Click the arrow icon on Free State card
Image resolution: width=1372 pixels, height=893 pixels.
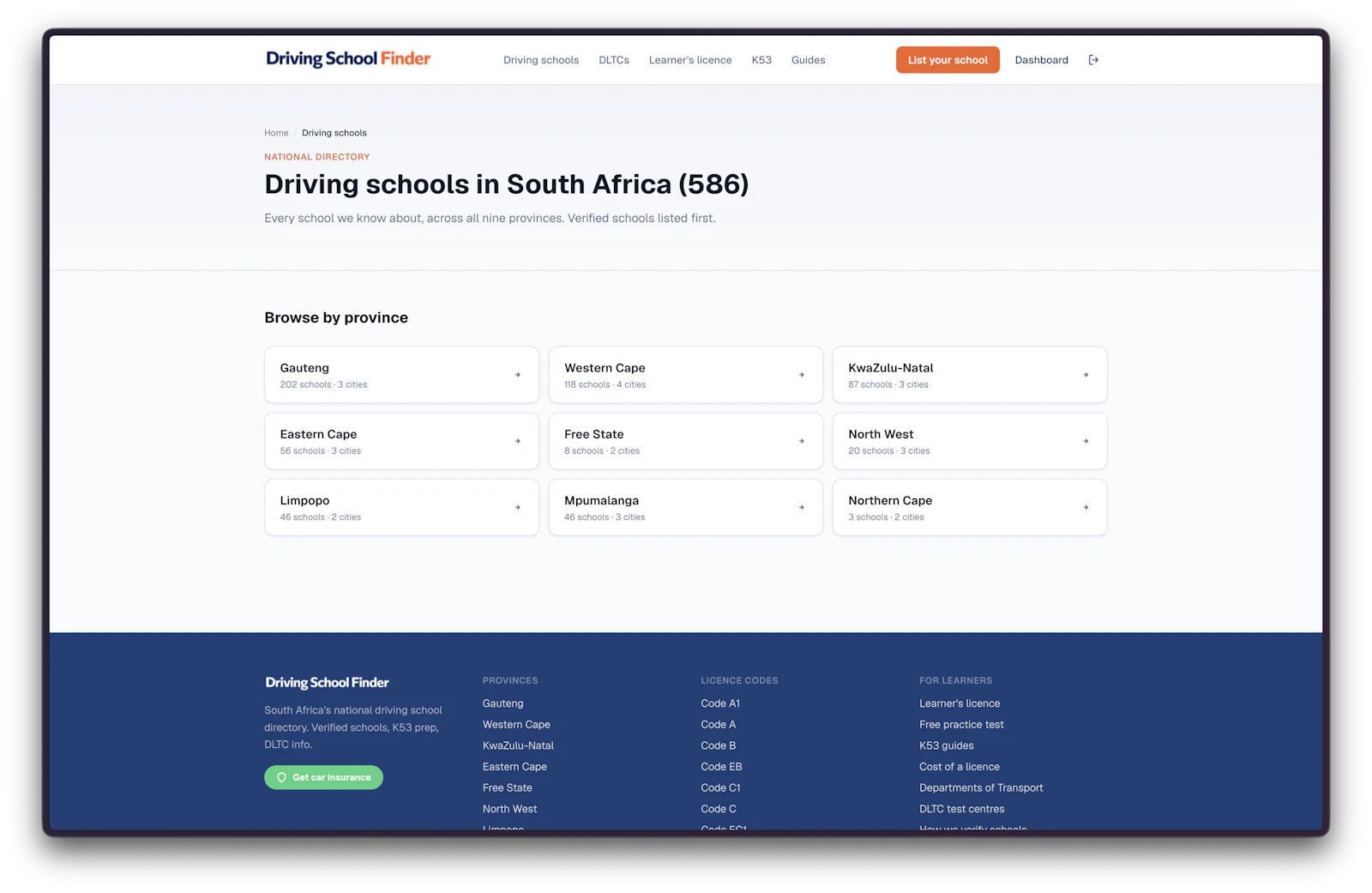[x=802, y=441]
